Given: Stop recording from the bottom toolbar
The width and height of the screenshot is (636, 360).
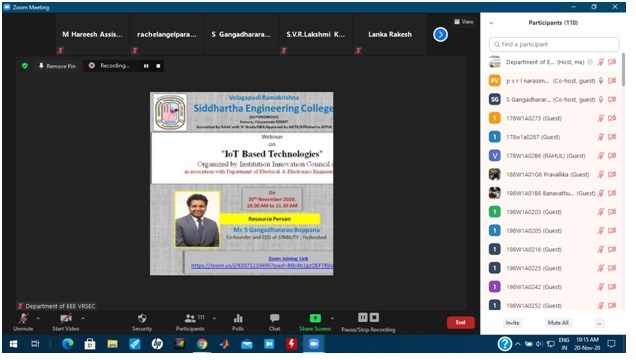Looking at the screenshot, I should tap(374, 317).
